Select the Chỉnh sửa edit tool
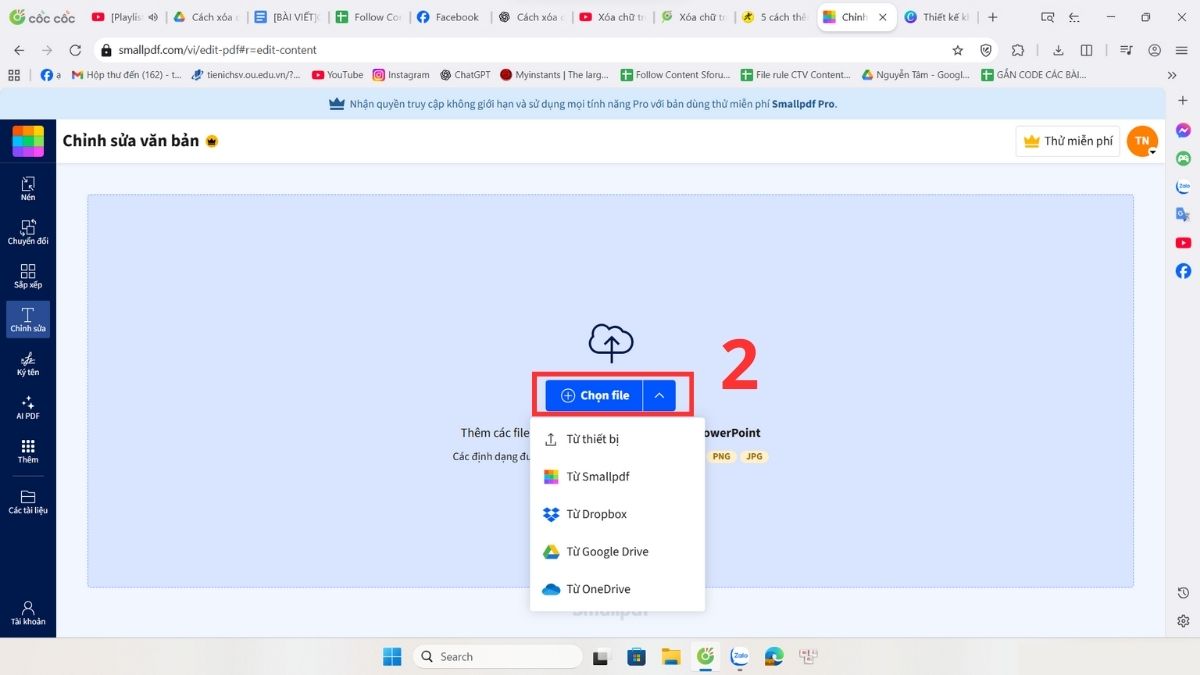This screenshot has width=1200, height=675. [x=28, y=320]
